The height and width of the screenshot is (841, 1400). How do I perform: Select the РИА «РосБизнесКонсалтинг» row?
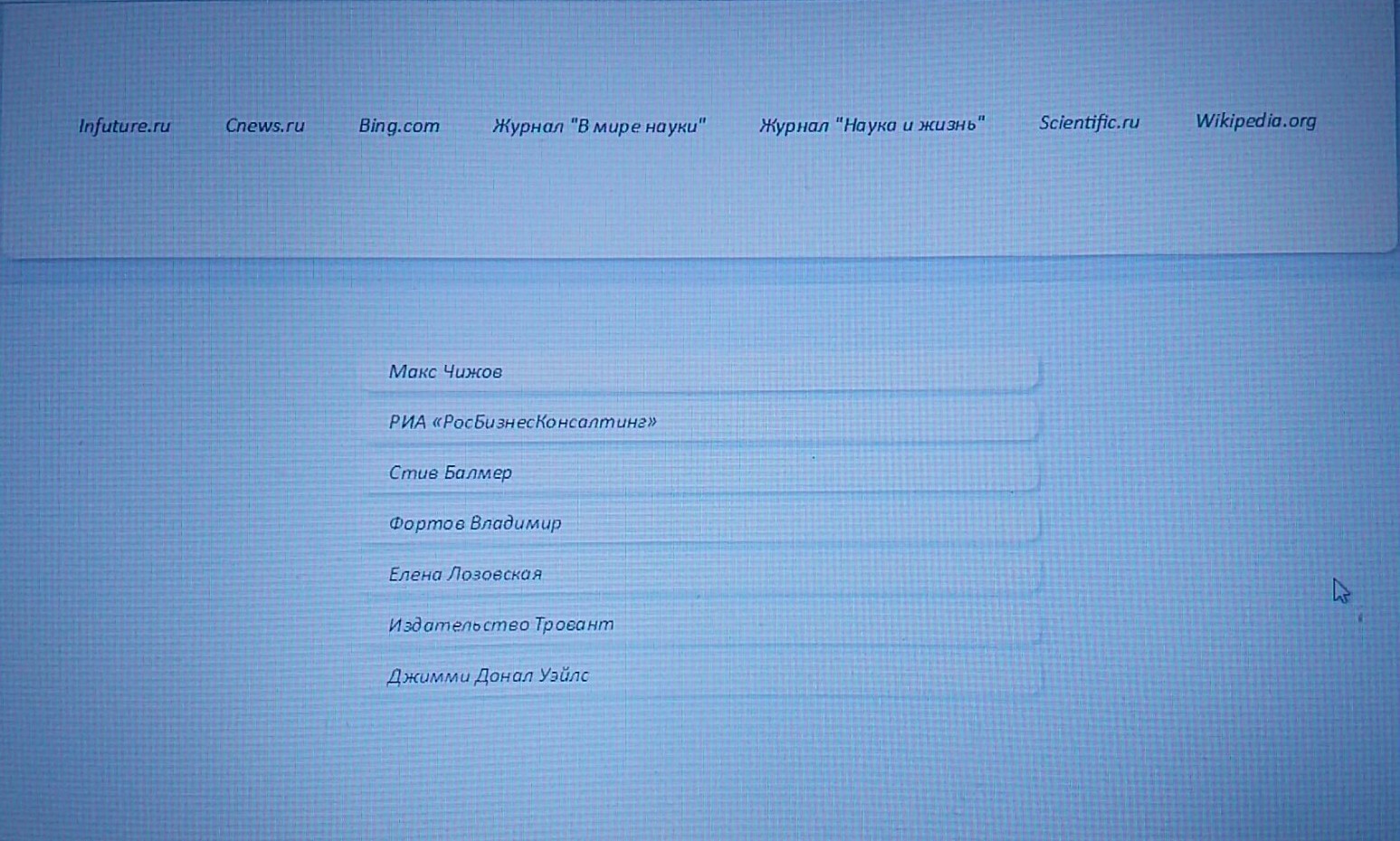(x=702, y=422)
